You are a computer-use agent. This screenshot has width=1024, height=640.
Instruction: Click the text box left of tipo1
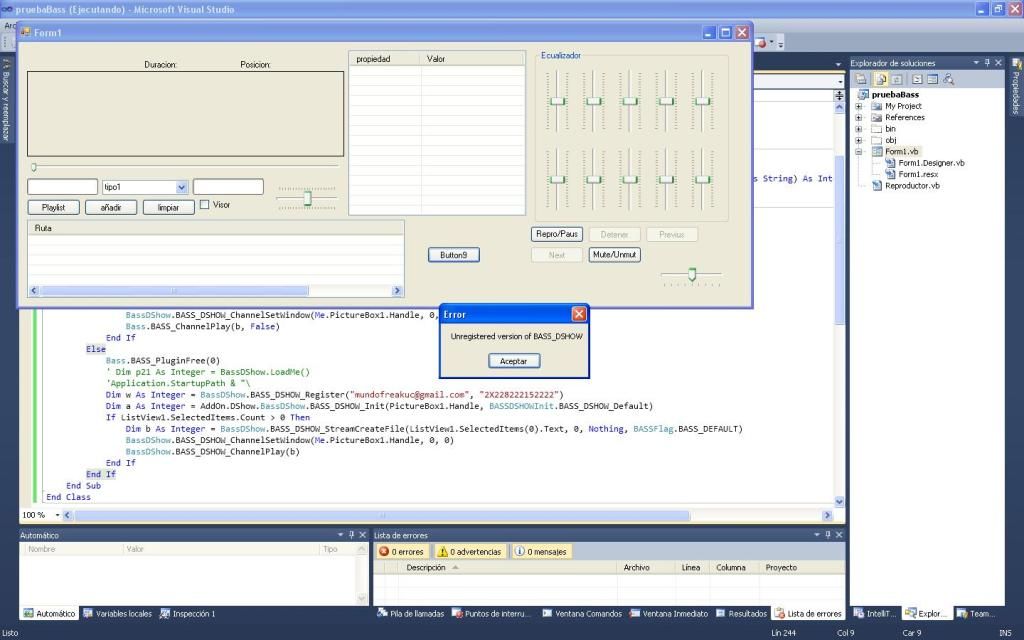click(62, 187)
